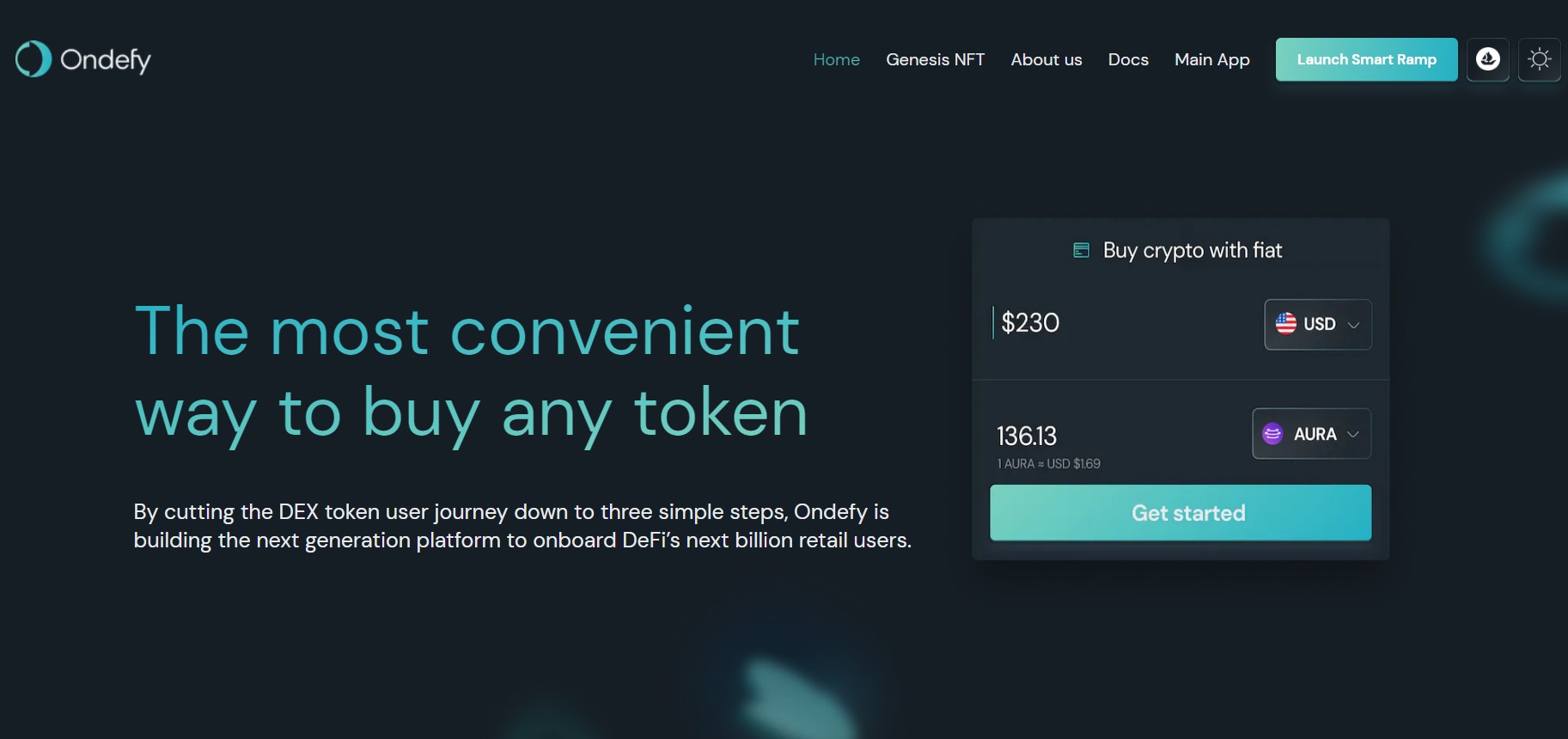This screenshot has width=1568, height=739.
Task: Select Main App in the navigation
Action: 1211,59
